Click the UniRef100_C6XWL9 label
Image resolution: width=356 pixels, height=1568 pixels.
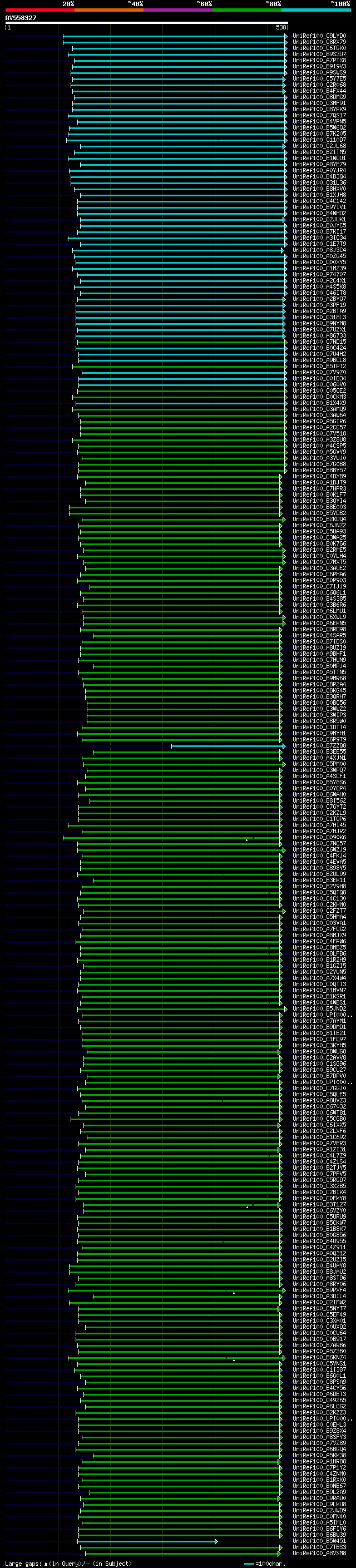tap(319, 617)
